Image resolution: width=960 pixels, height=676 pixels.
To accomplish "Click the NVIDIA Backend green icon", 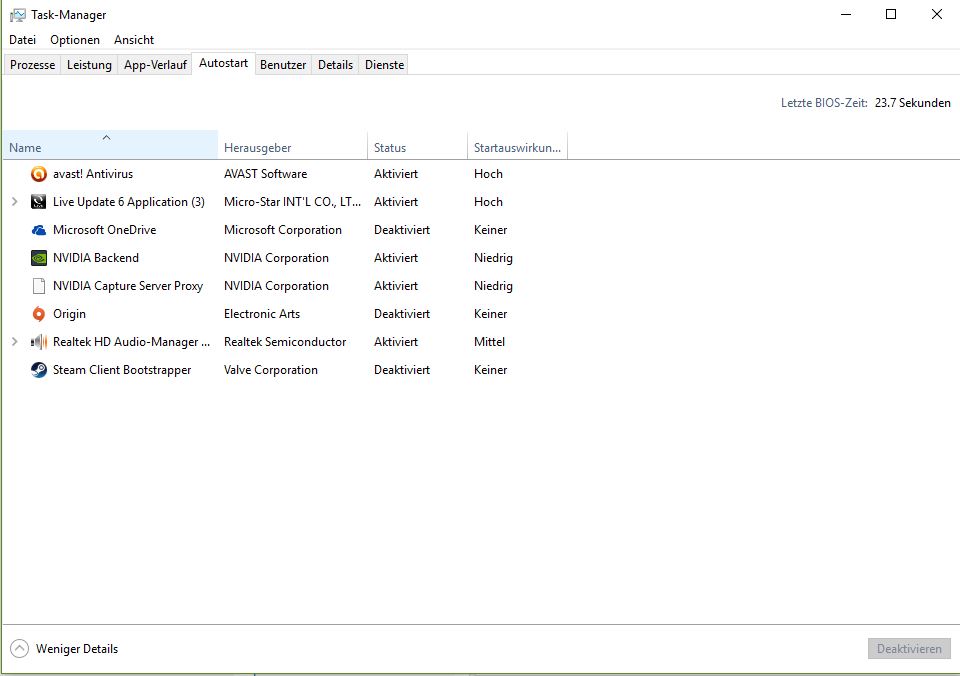I will click(39, 258).
